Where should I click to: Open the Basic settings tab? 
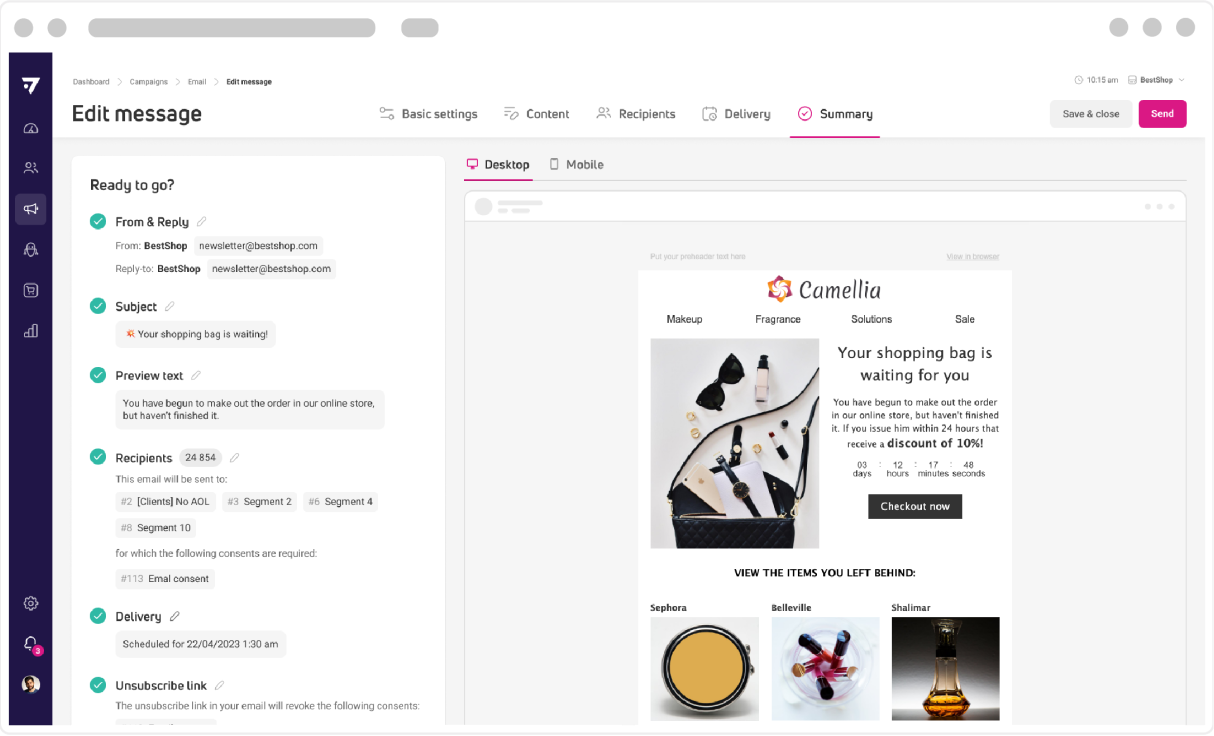429,114
